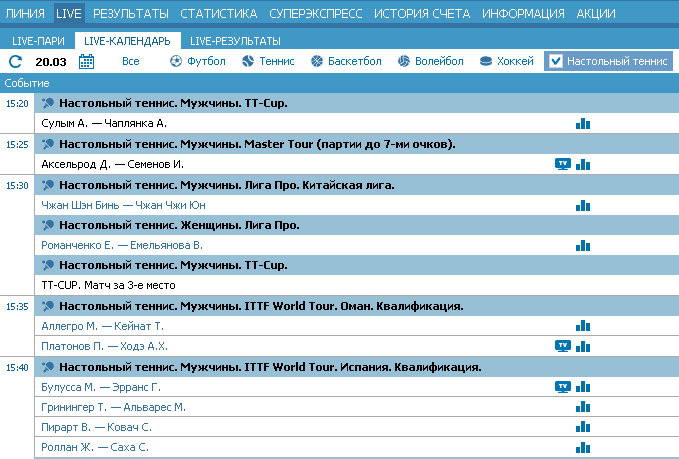
Task: Switch to the LIVE-КАЛЕНДАРЬ tab
Action: coord(127,41)
